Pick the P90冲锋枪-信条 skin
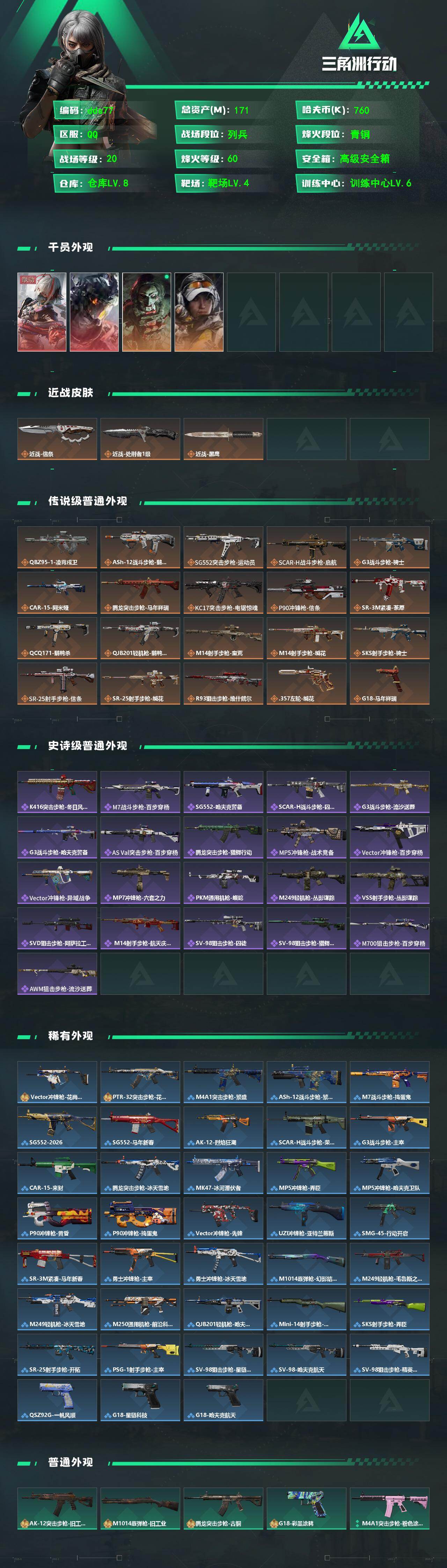The image size is (447, 1568). tap(307, 593)
